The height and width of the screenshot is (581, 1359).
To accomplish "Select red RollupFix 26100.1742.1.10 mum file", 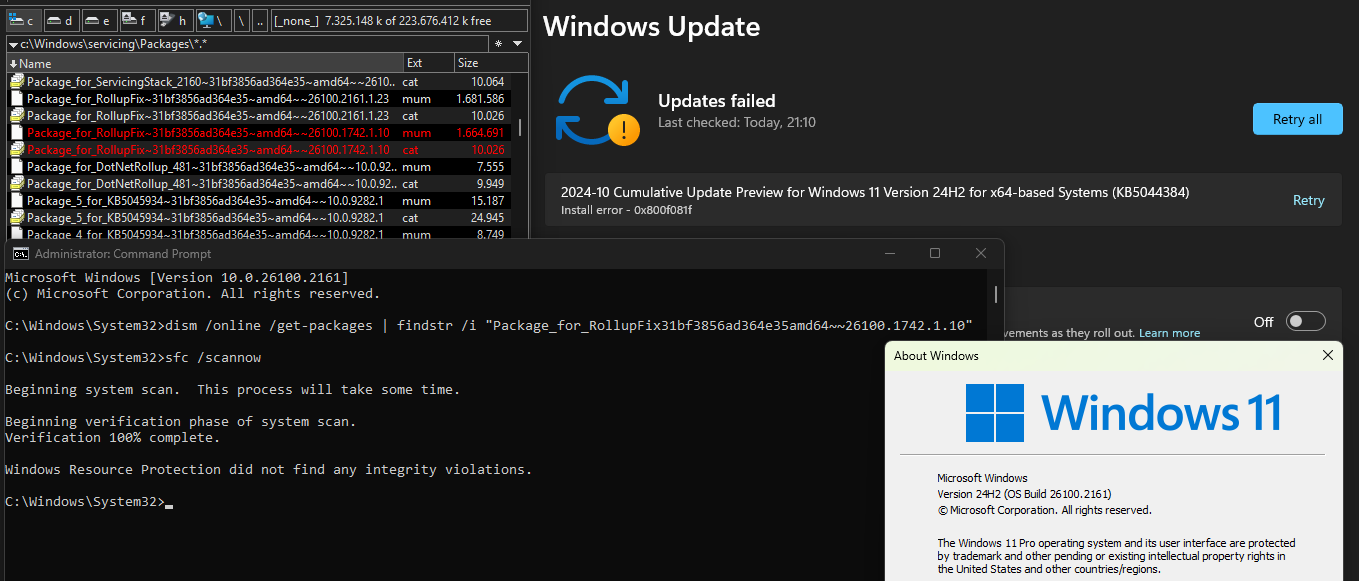I will tap(258, 132).
